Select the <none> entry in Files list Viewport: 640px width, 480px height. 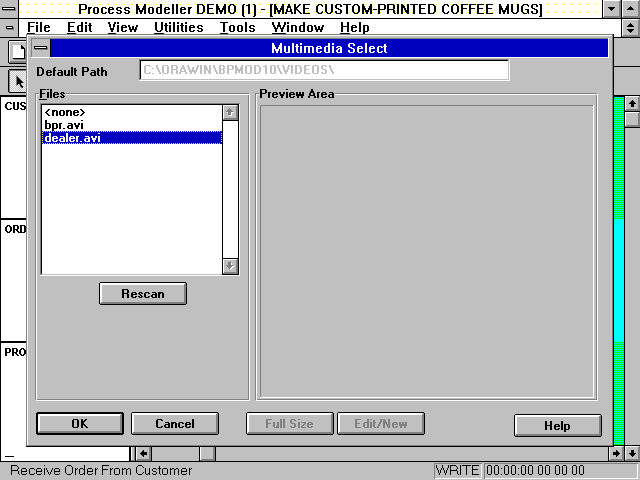pos(65,112)
